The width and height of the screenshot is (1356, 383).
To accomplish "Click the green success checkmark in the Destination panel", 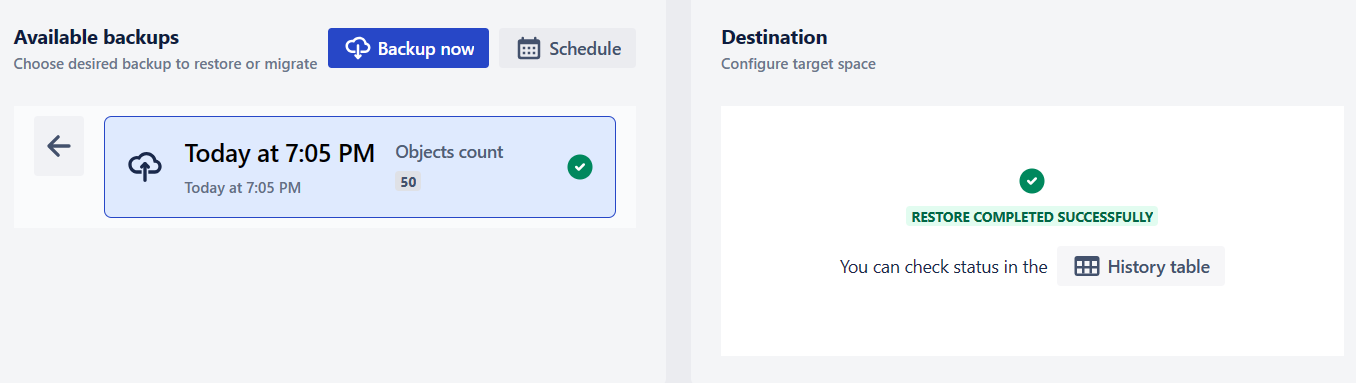I will [1032, 181].
